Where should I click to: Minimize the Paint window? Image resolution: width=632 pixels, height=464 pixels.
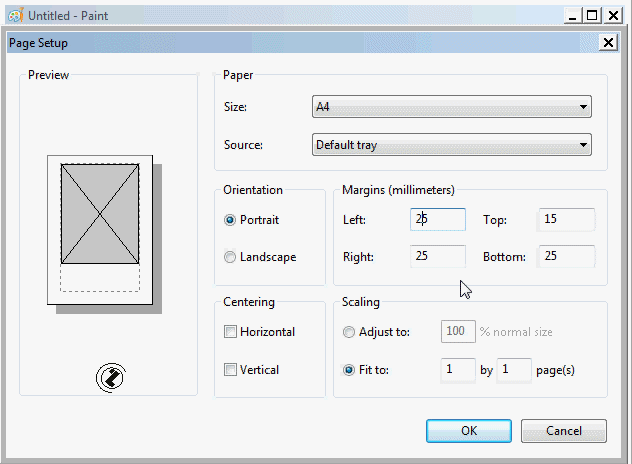[x=573, y=15]
